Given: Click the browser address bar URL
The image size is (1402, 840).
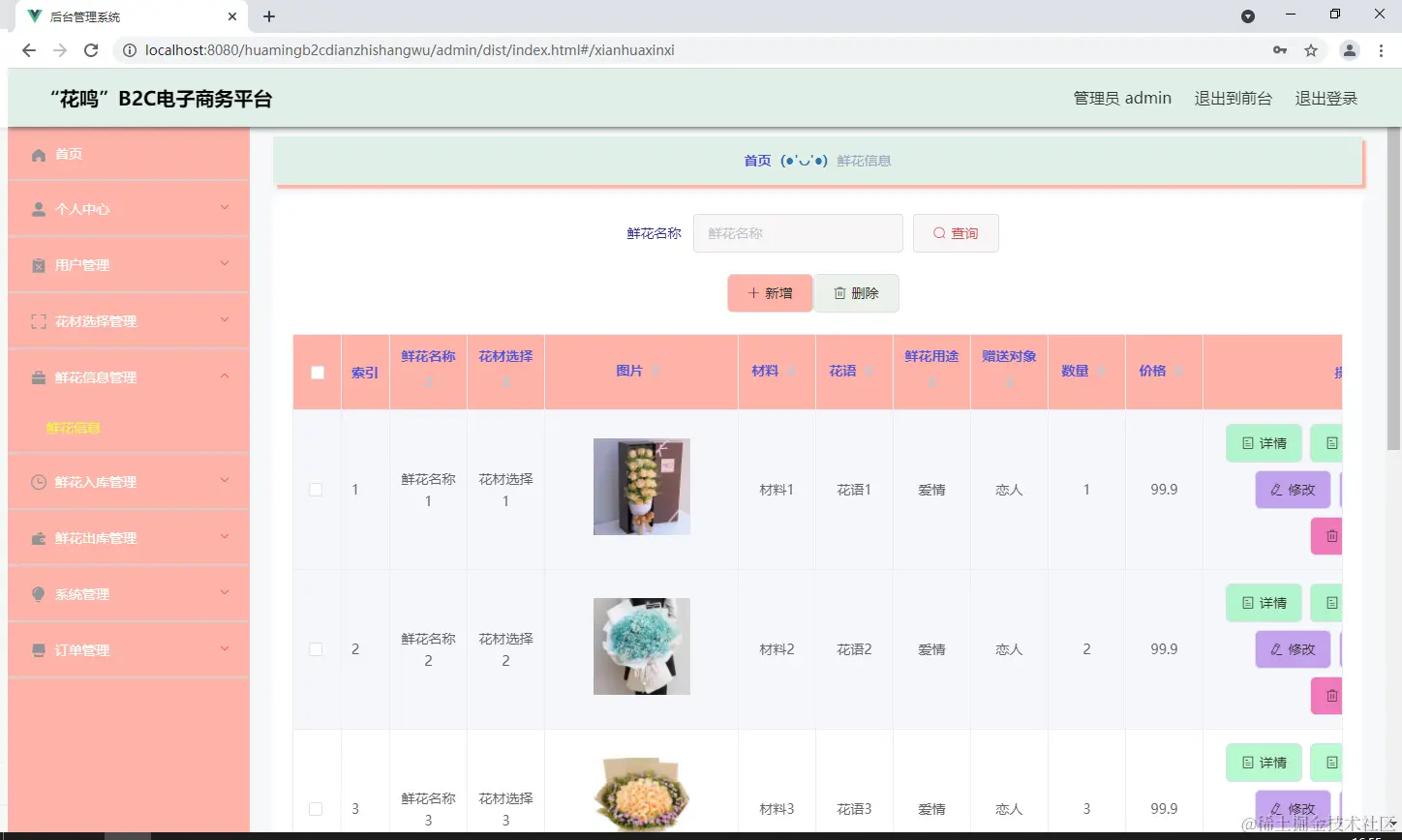Looking at the screenshot, I should point(410,50).
